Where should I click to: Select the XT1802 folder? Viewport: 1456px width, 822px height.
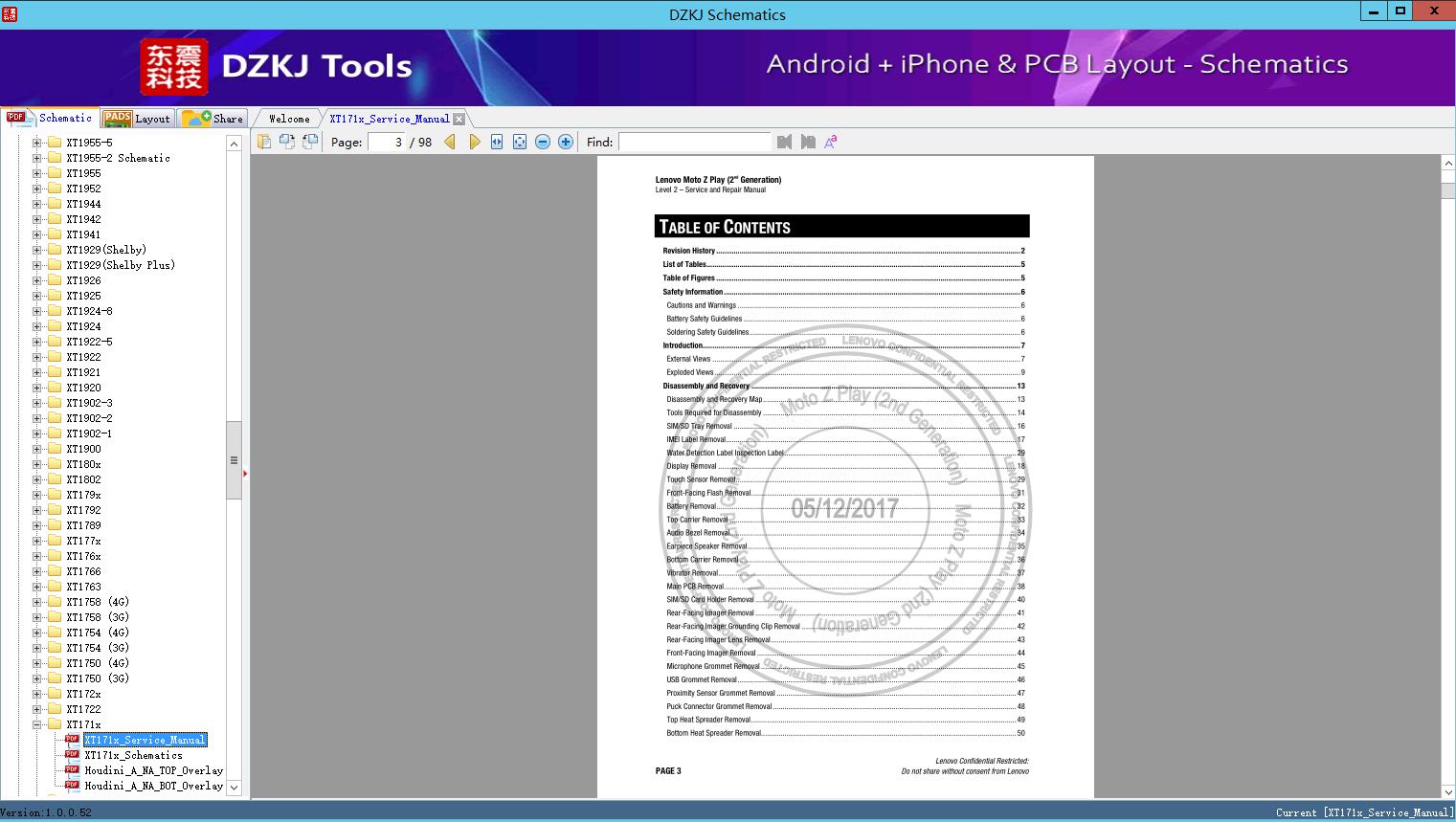pyautogui.click(x=83, y=479)
